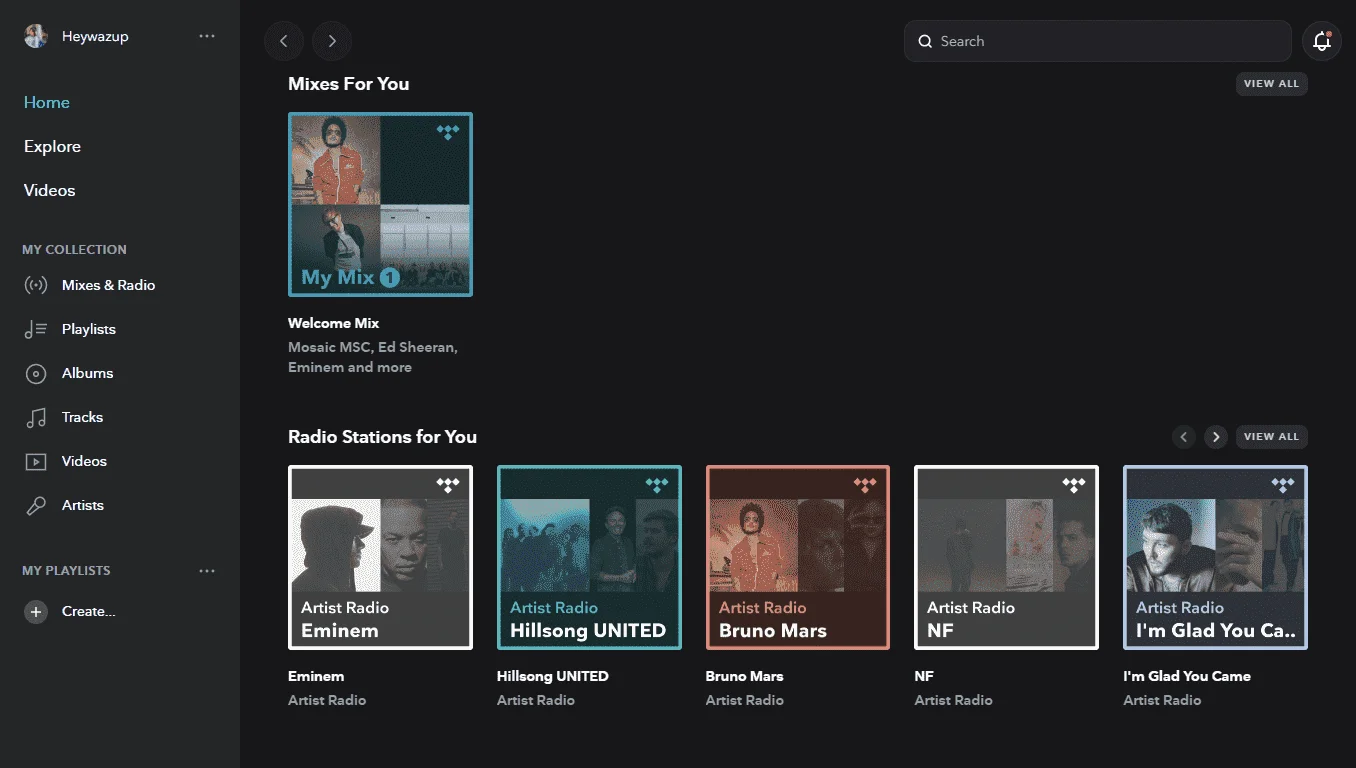Click the Create... playlist link
Image resolution: width=1356 pixels, height=768 pixels.
(88, 611)
